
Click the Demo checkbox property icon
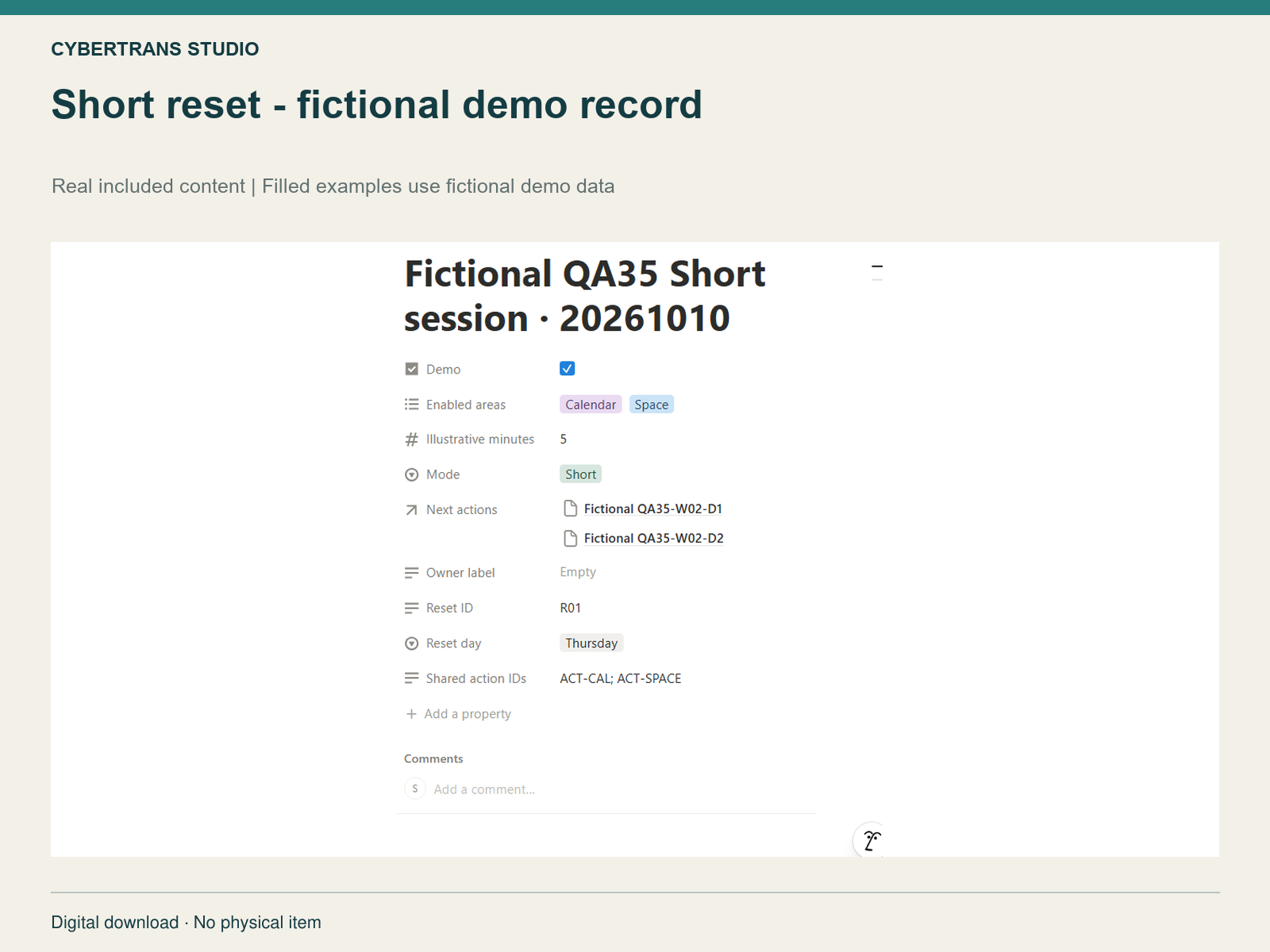[x=411, y=369]
